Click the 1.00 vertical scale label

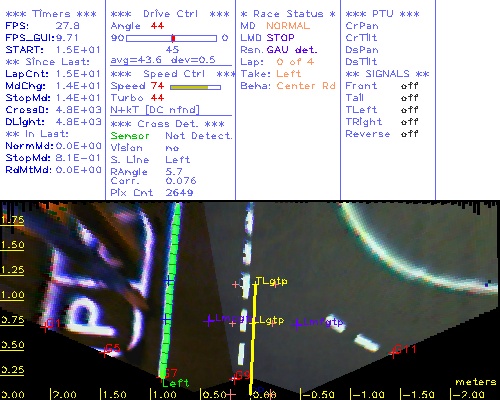click(12, 295)
